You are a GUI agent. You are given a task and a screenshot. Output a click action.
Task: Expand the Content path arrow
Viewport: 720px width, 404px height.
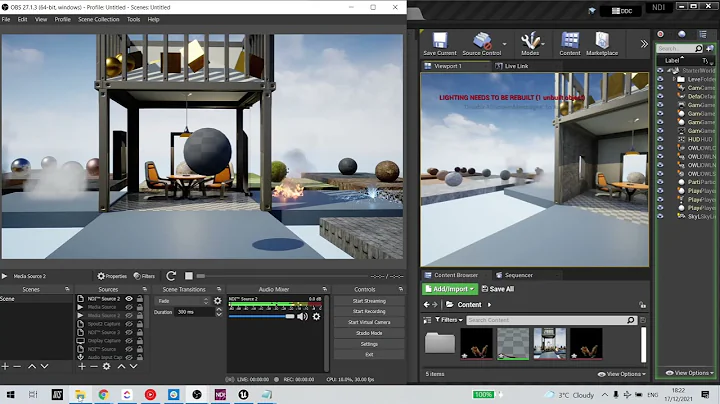(x=489, y=304)
